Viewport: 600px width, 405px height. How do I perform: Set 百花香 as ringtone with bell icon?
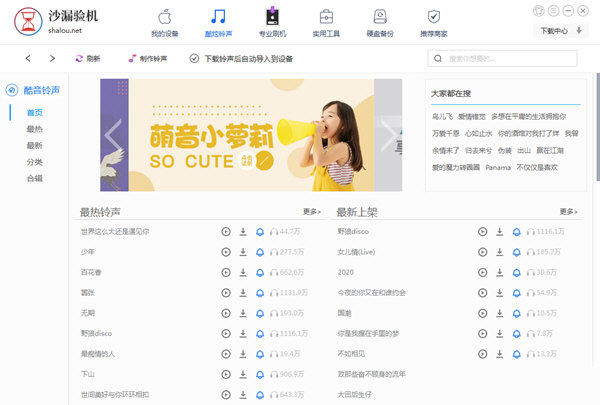260,272
